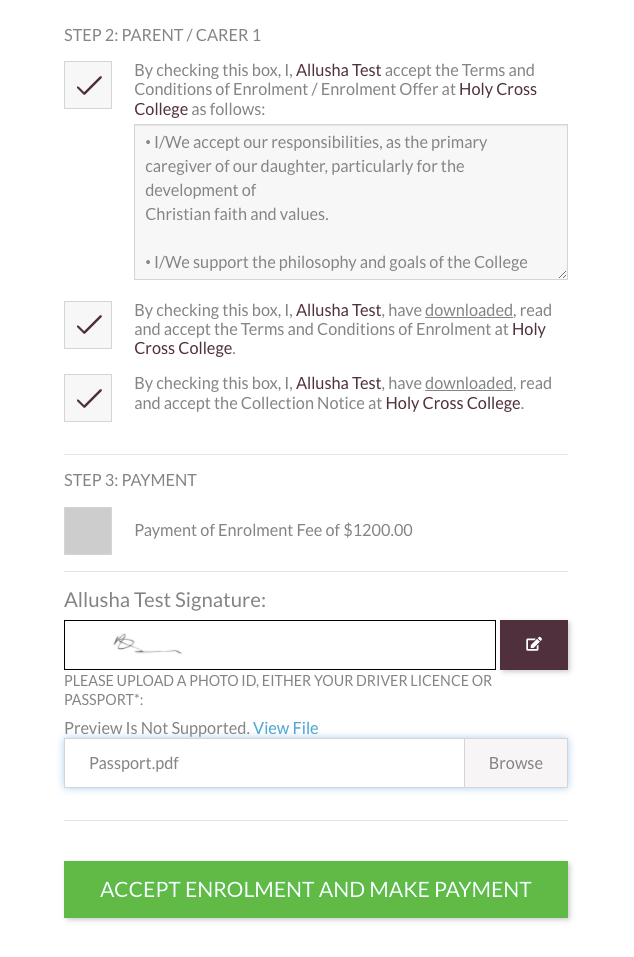Open the Collection Notice "downloaded" link
This screenshot has height=957, width=634.
point(469,383)
